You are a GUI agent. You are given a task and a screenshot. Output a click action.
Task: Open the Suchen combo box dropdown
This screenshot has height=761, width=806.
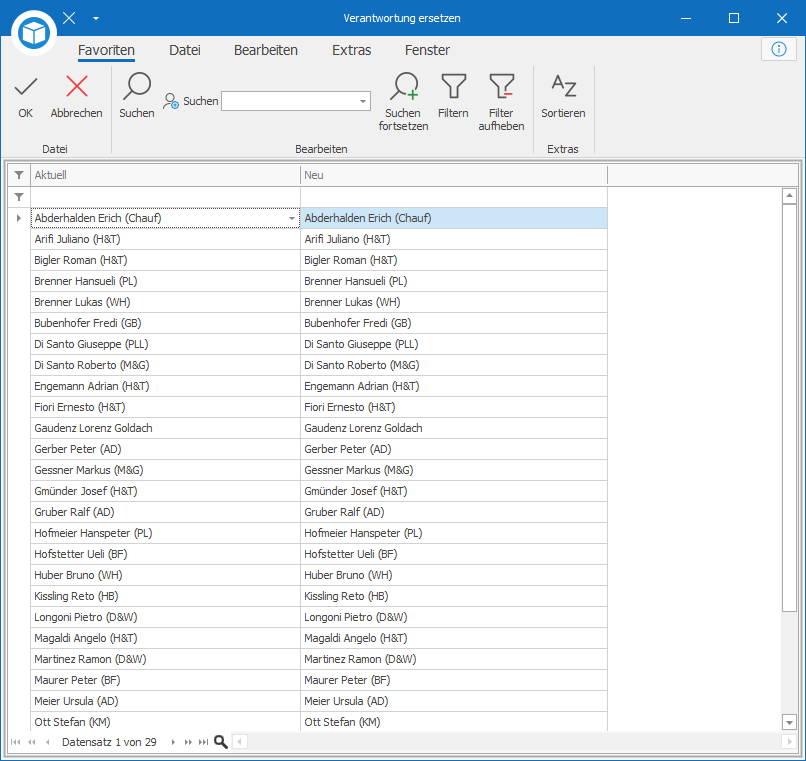click(x=363, y=101)
